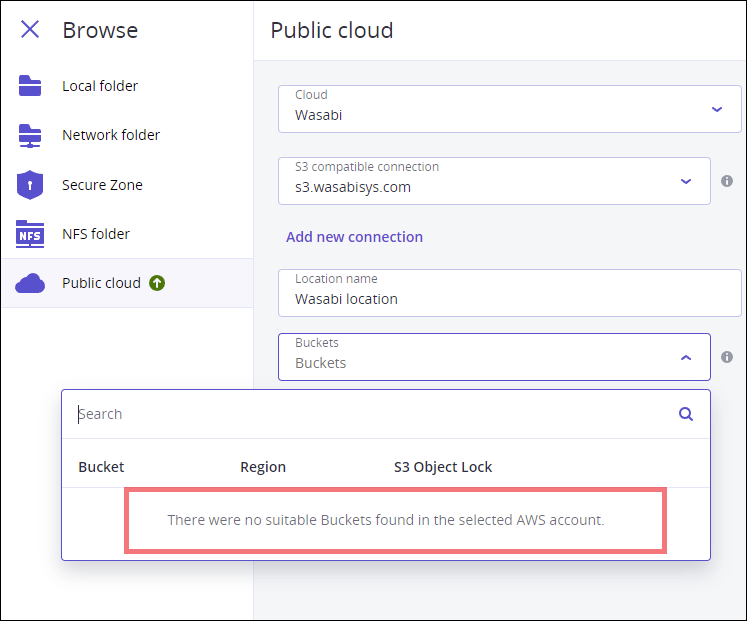Open S3 compatible connection dropdown

(x=494, y=181)
